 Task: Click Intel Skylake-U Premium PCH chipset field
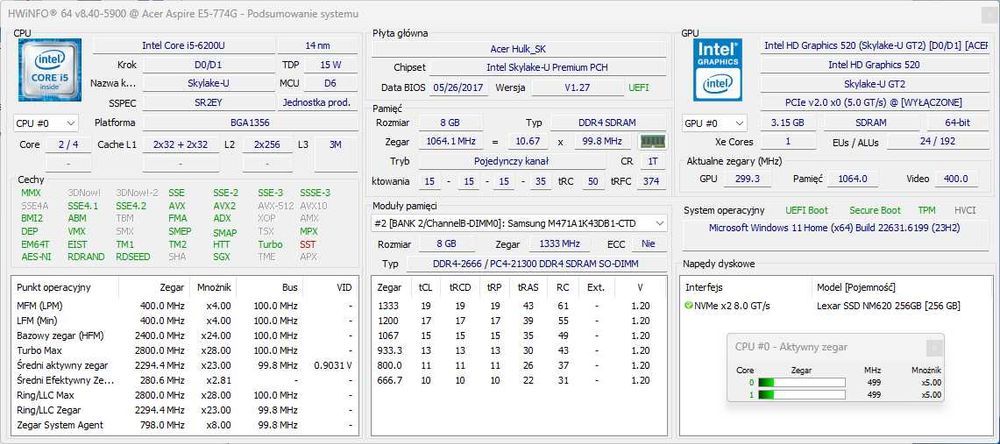point(548,68)
